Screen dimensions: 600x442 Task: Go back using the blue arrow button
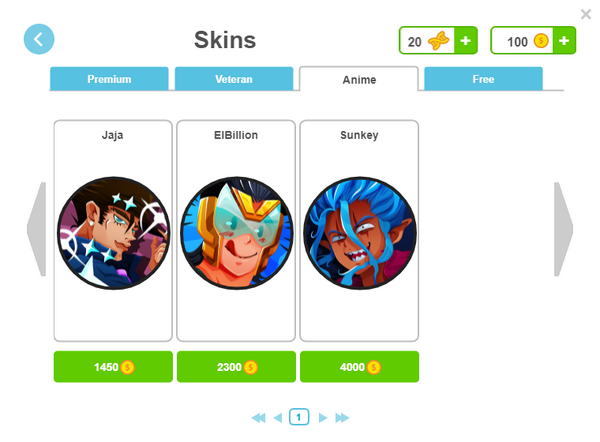[x=39, y=39]
